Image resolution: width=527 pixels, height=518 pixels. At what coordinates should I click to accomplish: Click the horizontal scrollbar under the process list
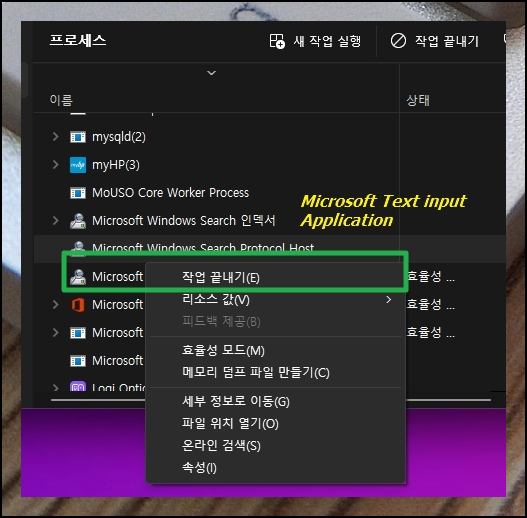[271, 400]
